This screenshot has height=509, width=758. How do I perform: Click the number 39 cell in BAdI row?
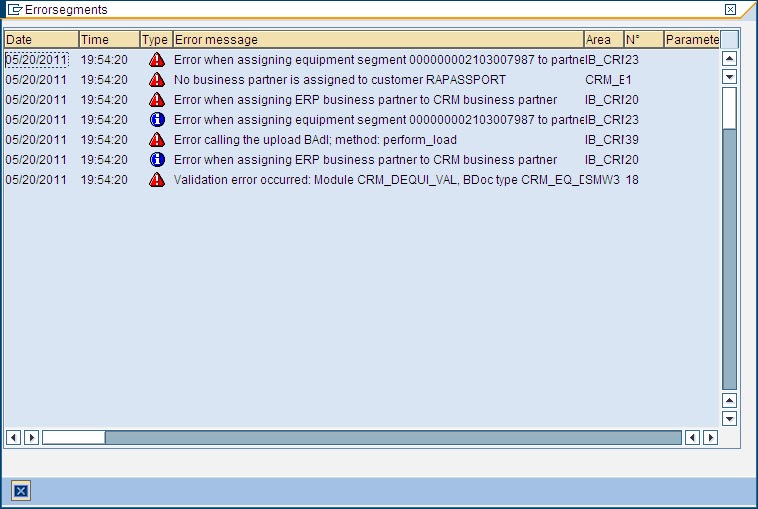tap(632, 140)
